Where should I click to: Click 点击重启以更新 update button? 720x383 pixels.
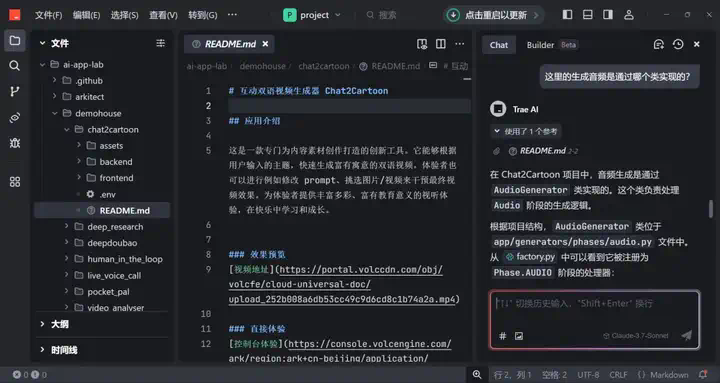(494, 15)
